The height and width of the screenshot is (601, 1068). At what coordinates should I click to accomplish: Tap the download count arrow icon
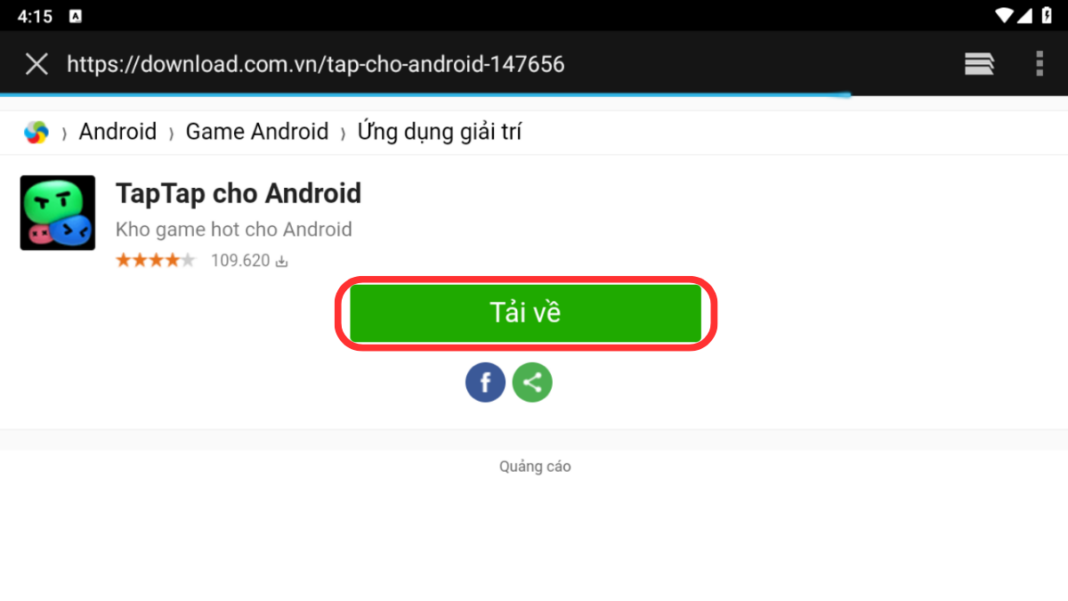pyautogui.click(x=282, y=261)
